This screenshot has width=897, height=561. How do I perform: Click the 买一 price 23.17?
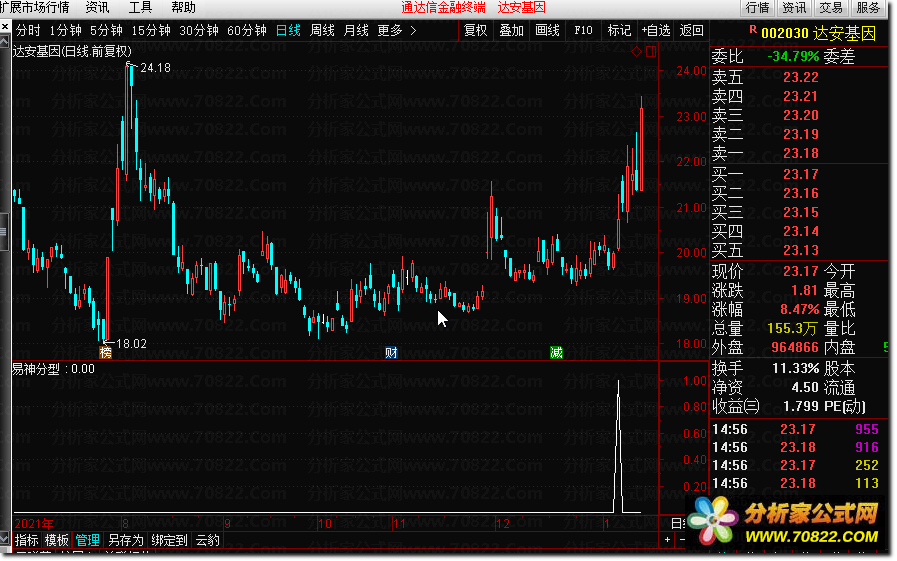click(x=800, y=174)
